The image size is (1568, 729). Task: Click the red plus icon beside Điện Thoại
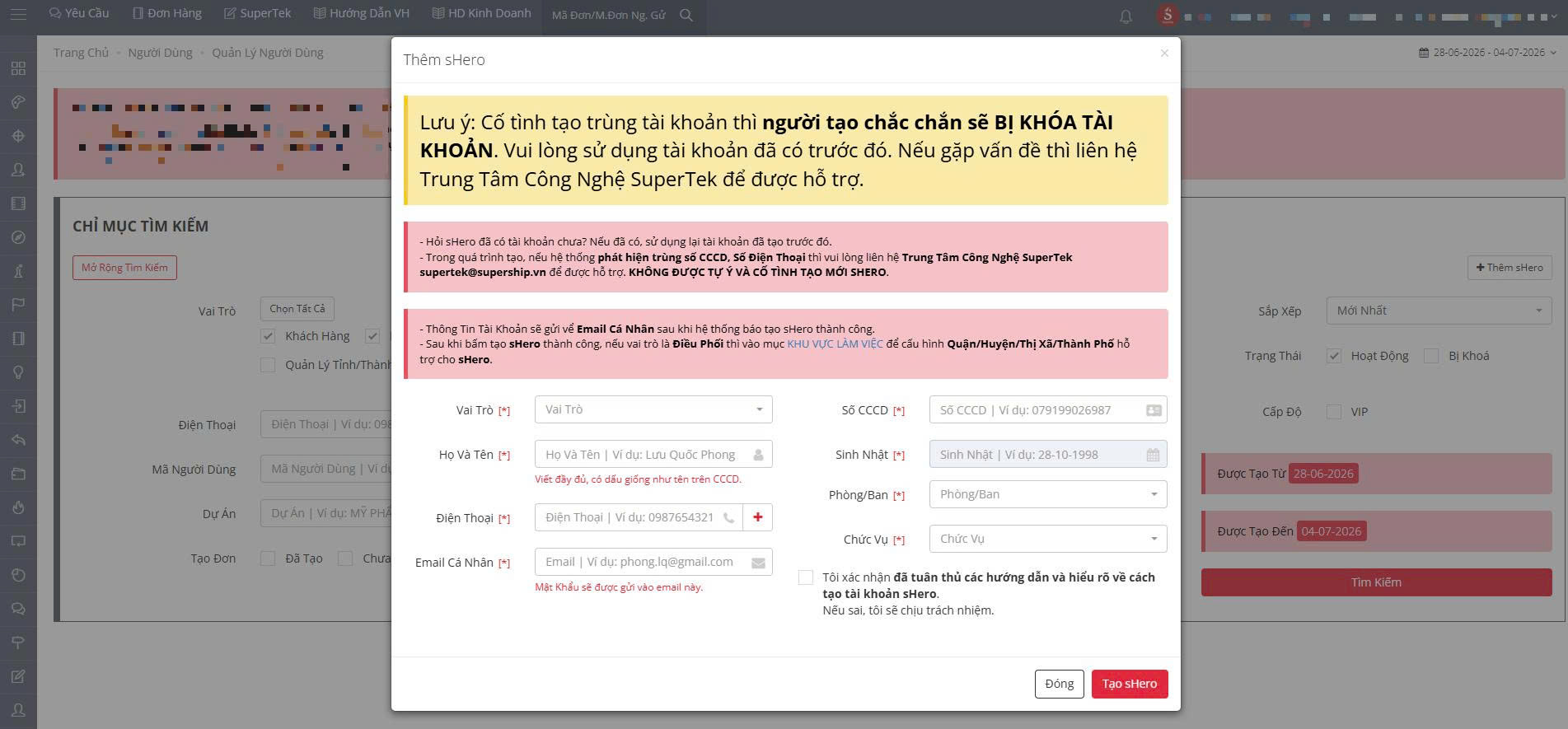(x=758, y=517)
